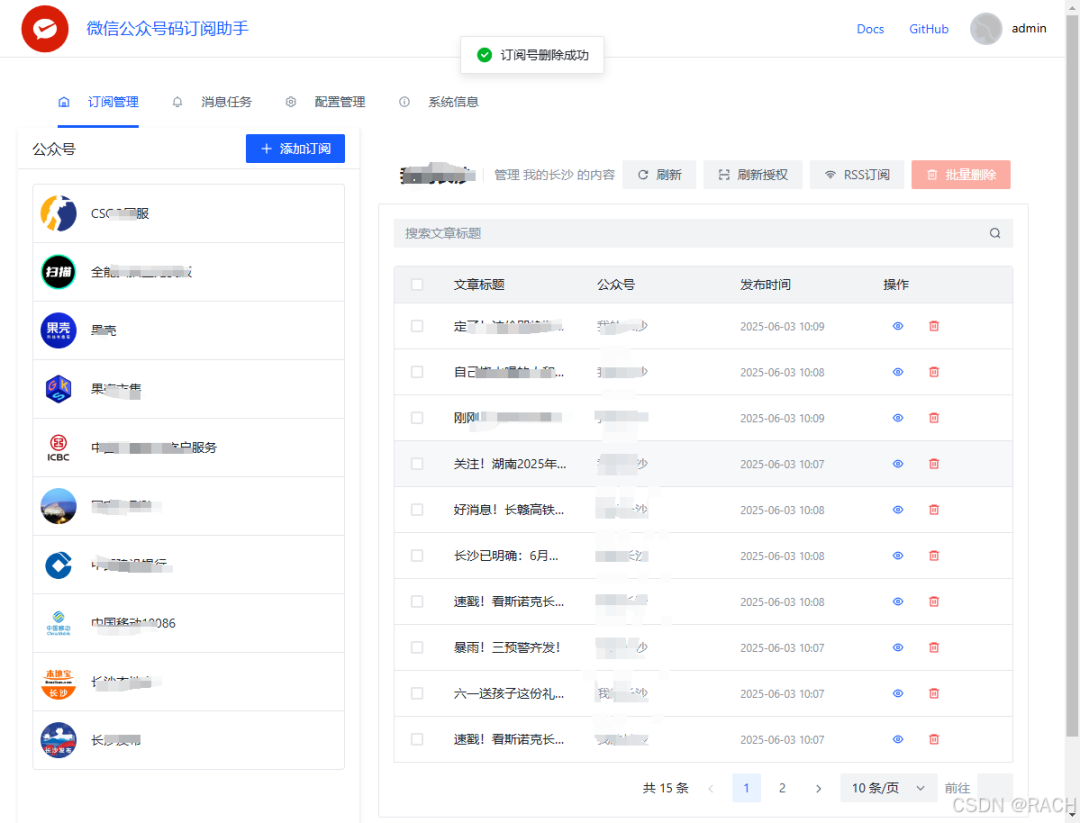This screenshot has width=1080, height=823.
Task: Open the 消息任务 tab
Action: click(x=212, y=102)
